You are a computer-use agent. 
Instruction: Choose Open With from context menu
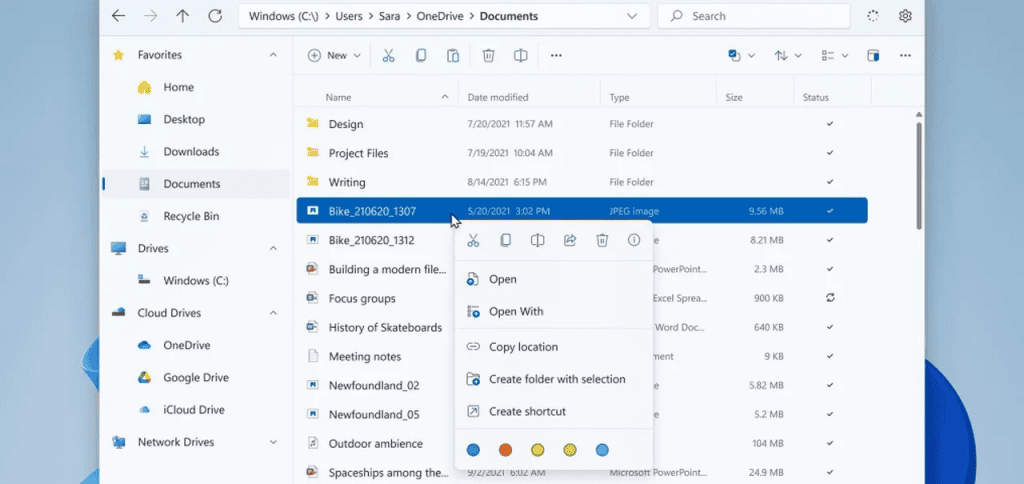516,312
